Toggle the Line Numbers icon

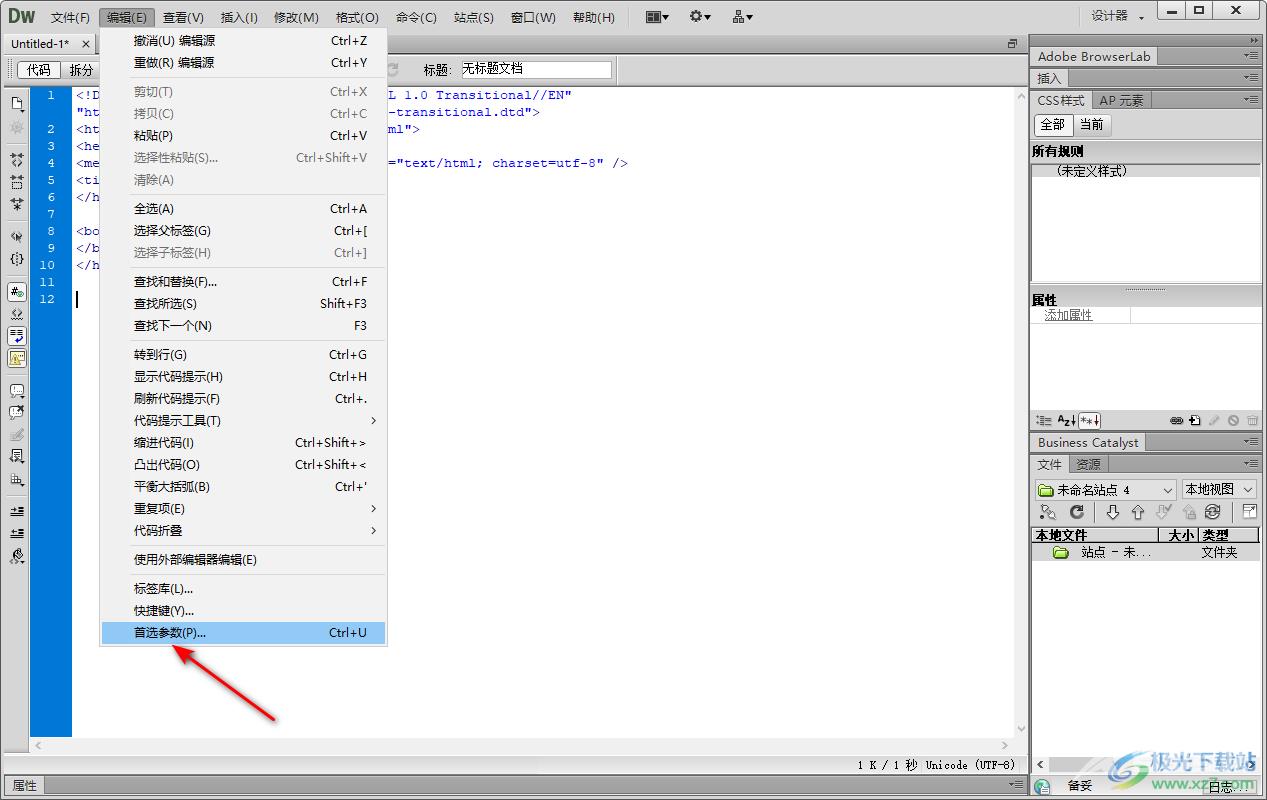point(17,292)
